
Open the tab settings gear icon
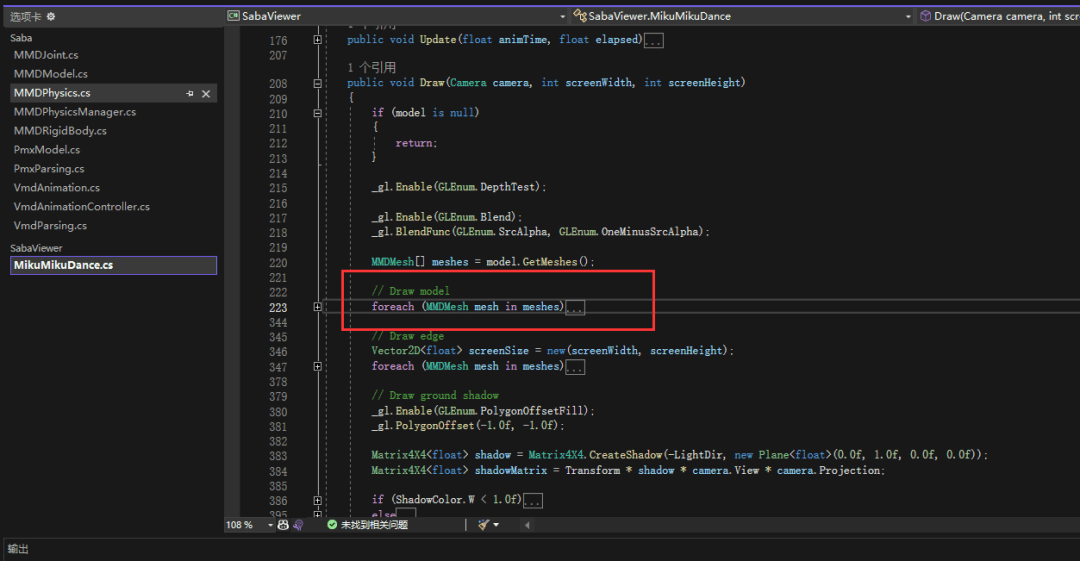[x=51, y=17]
